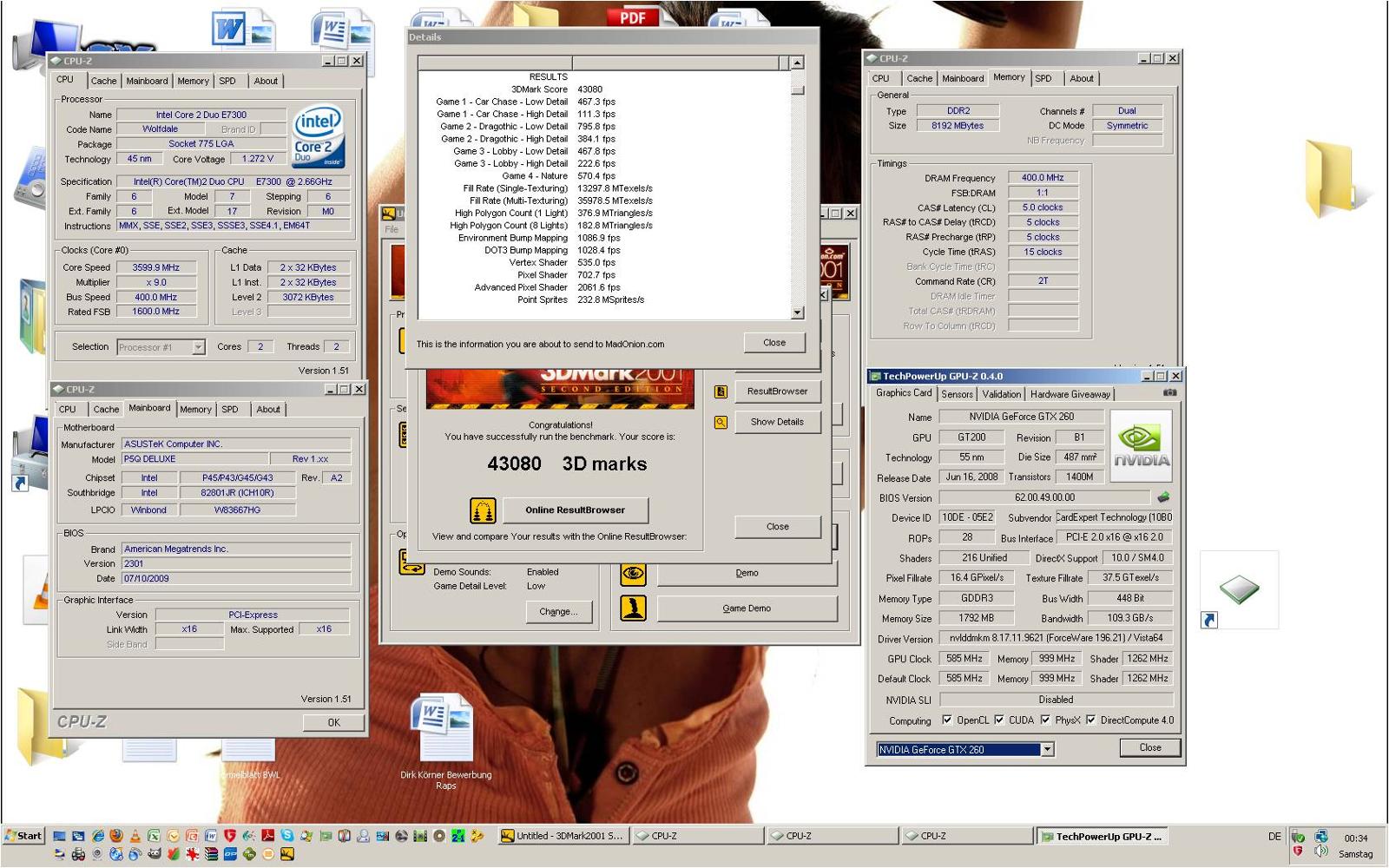Click the Online ResultBrowser button
1389x868 pixels.
(x=575, y=510)
